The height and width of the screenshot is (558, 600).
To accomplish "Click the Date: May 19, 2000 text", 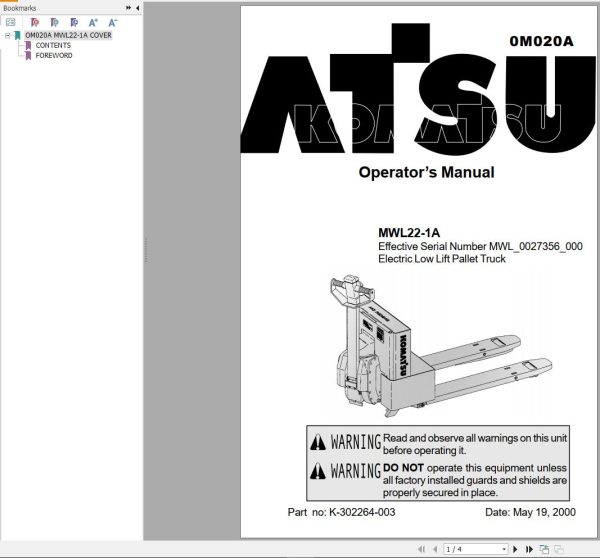I will [530, 512].
